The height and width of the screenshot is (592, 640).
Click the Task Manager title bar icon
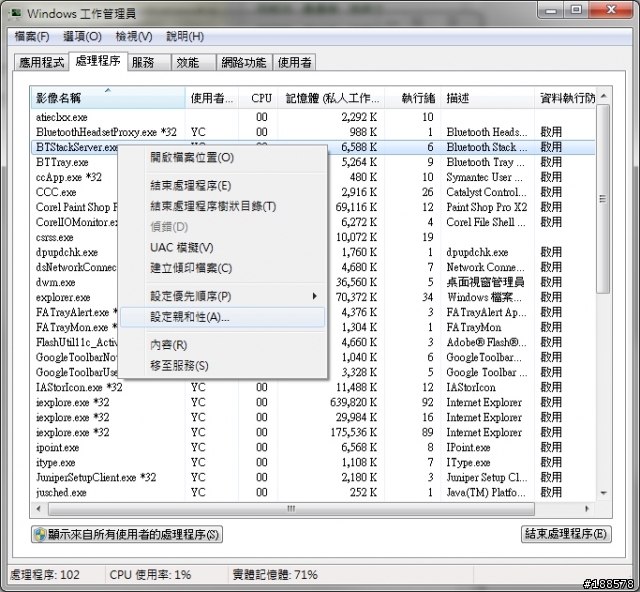(16, 13)
